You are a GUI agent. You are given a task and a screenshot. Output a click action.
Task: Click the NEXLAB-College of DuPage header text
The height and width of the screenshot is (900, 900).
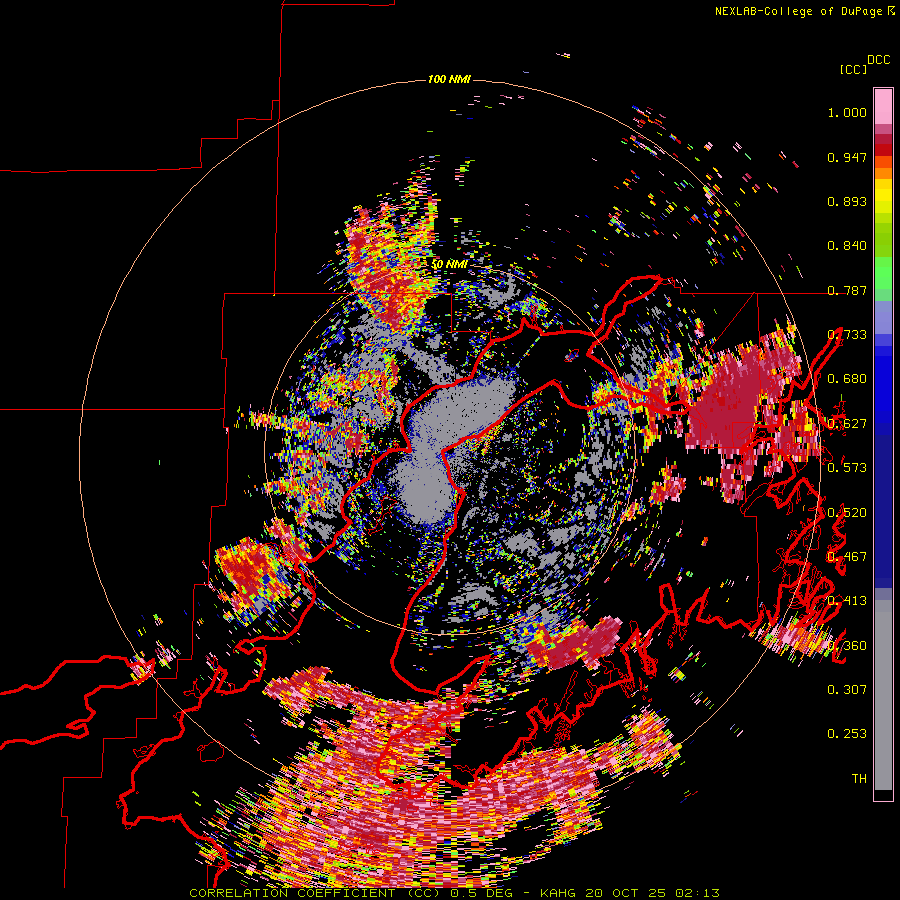click(x=798, y=11)
